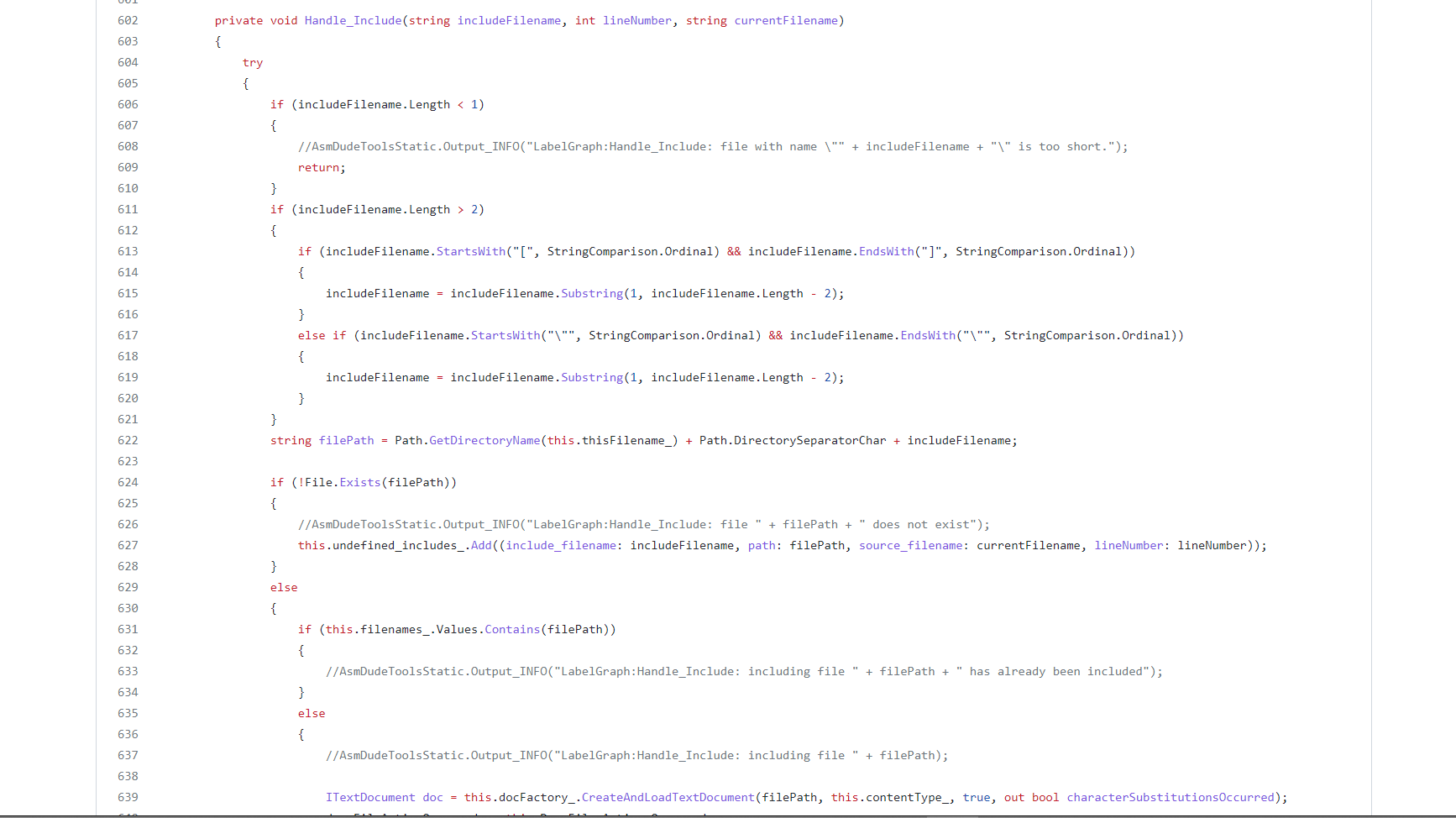The image size is (1456, 818).
Task: Click line number 622
Action: tap(128, 440)
